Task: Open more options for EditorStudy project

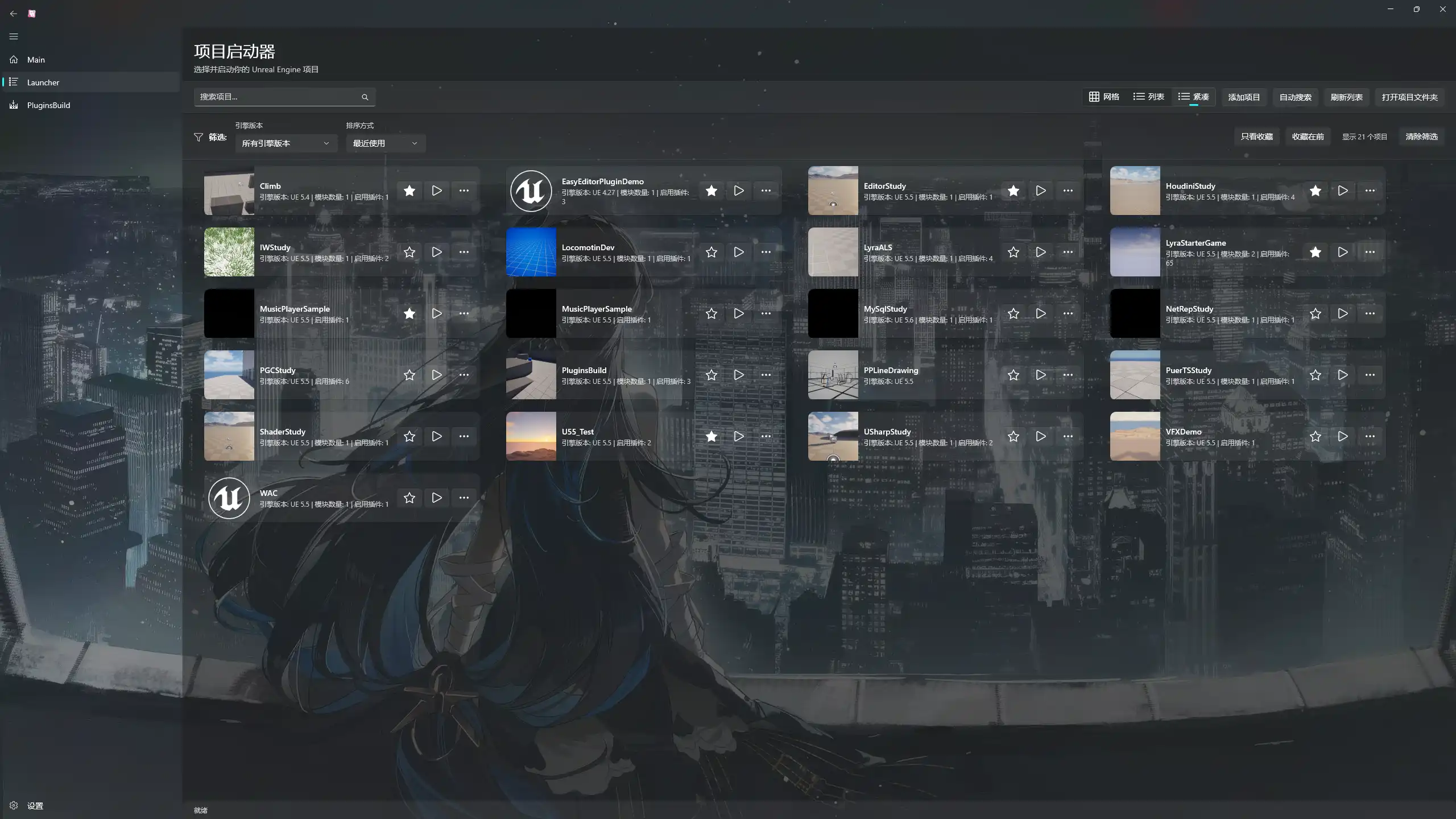Action: [x=1068, y=191]
